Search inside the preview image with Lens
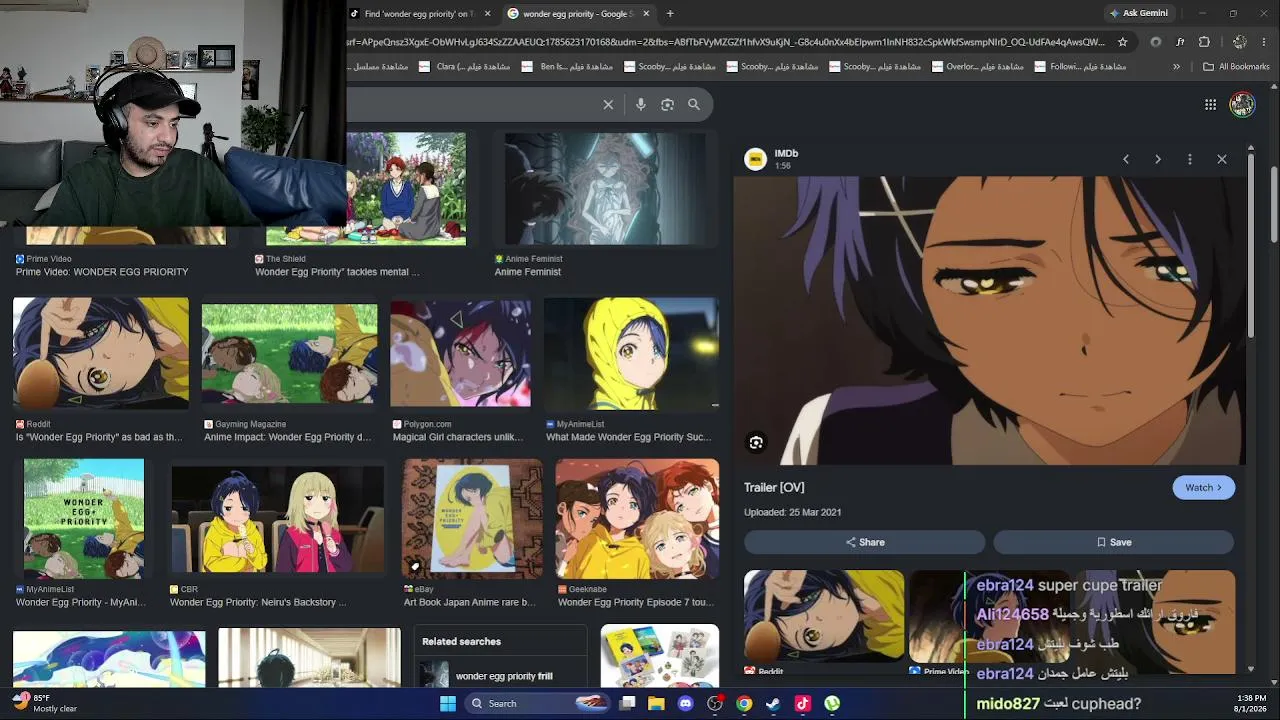The height and width of the screenshot is (720, 1280). point(756,442)
